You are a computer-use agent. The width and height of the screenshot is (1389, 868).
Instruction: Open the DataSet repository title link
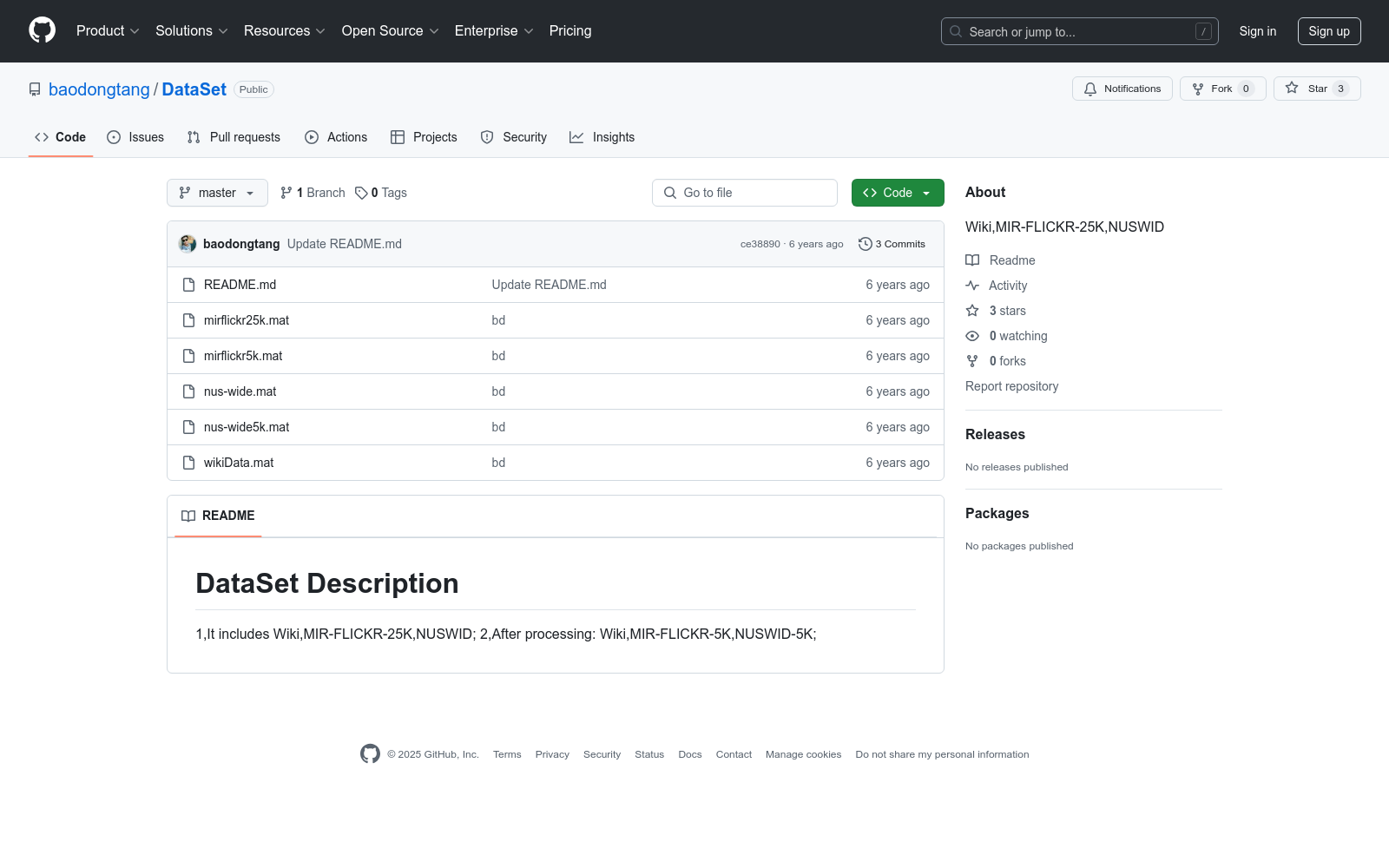pos(194,89)
